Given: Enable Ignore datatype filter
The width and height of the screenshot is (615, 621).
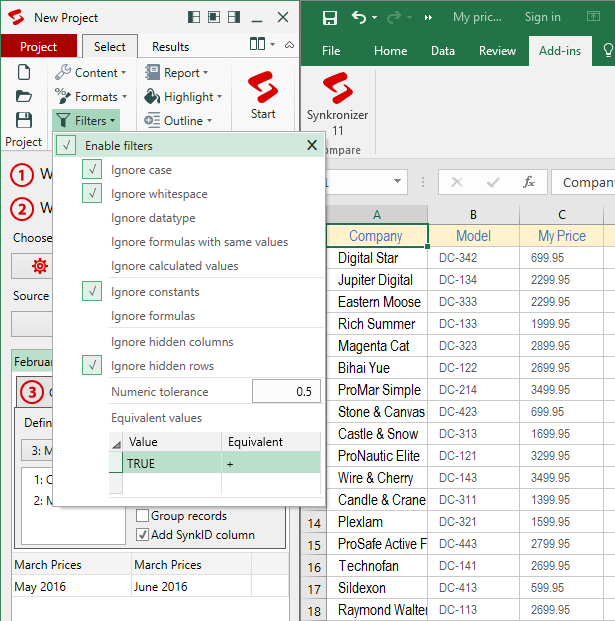Looking at the screenshot, I should [153, 218].
